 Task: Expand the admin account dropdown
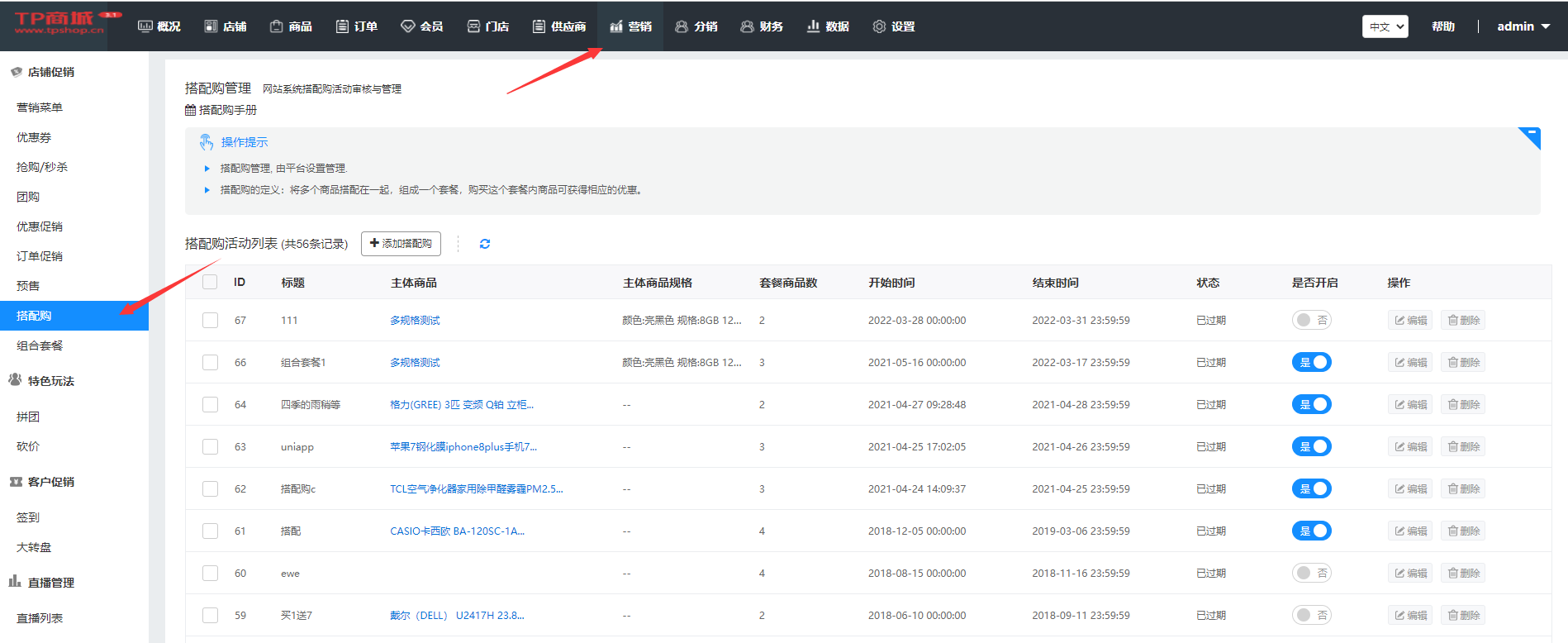point(1523,26)
